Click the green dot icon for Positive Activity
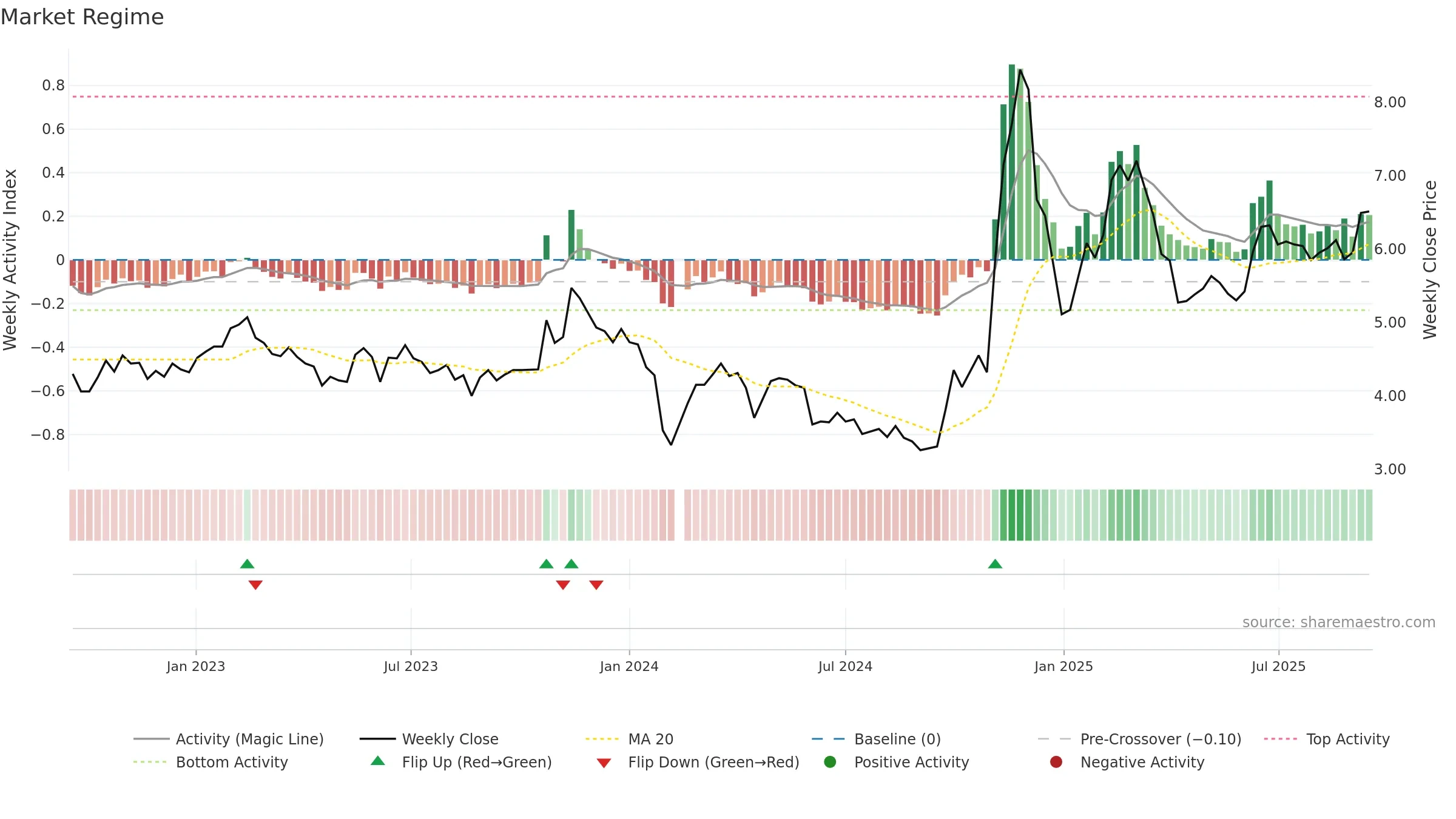Image resolution: width=1456 pixels, height=819 pixels. point(830,762)
